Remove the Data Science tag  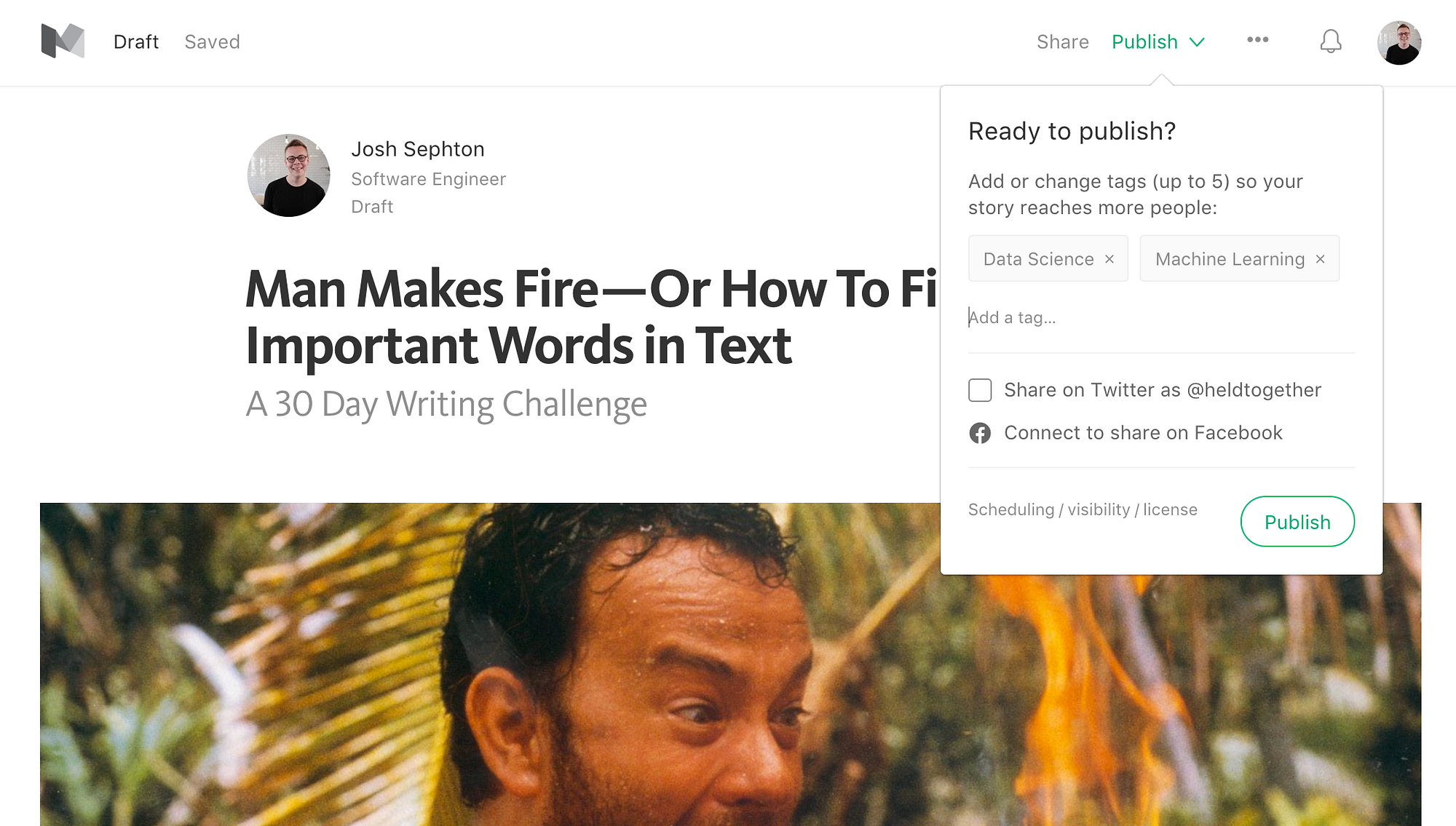click(x=1109, y=259)
